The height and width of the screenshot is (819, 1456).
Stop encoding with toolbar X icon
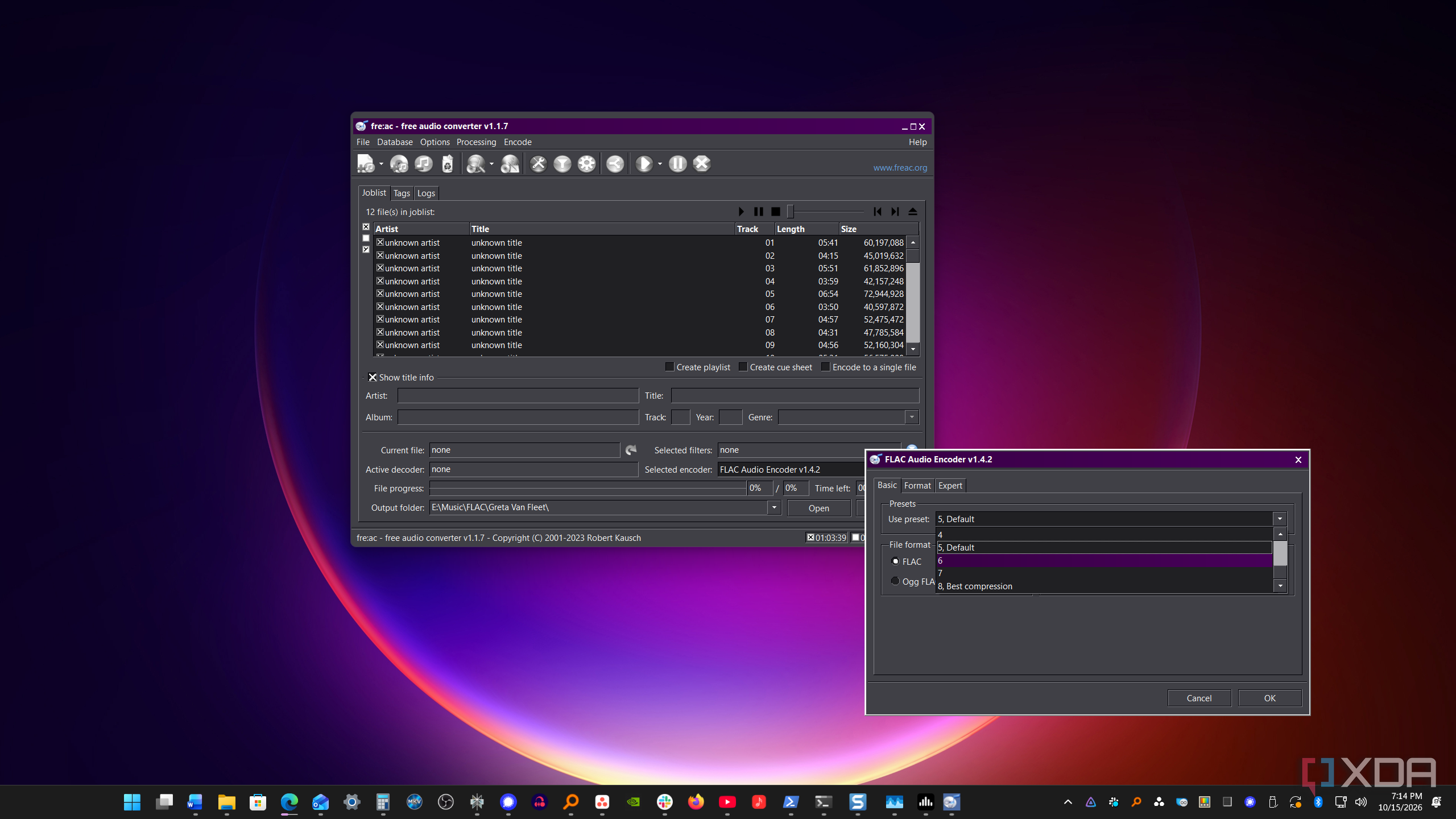pos(702,164)
